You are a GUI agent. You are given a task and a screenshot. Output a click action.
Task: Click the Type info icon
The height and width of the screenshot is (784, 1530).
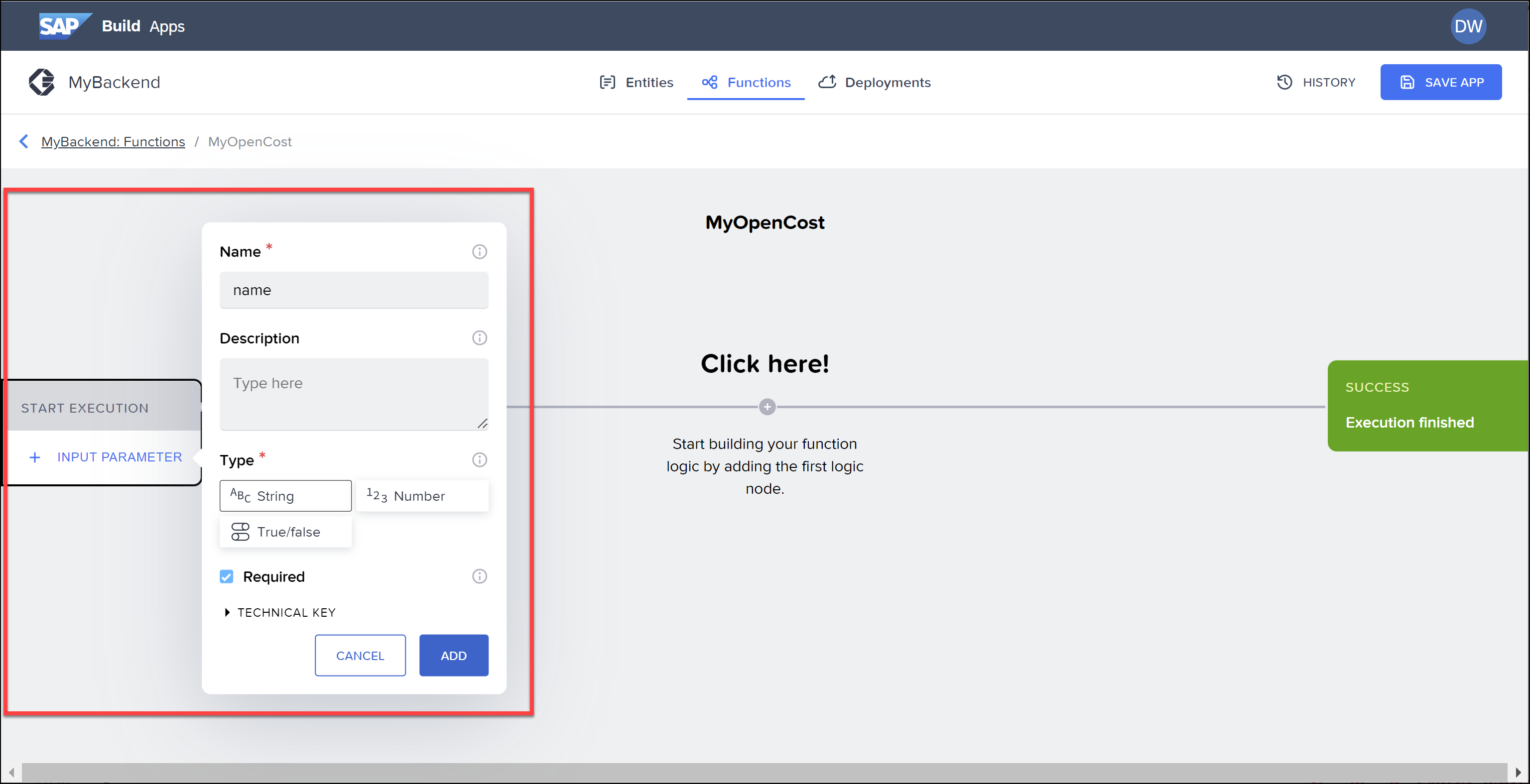click(x=479, y=460)
